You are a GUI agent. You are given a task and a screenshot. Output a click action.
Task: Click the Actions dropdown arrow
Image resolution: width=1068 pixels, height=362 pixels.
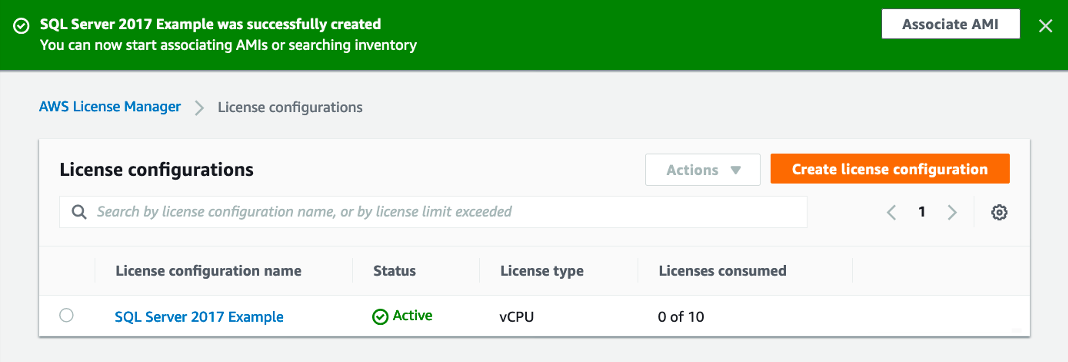point(735,170)
